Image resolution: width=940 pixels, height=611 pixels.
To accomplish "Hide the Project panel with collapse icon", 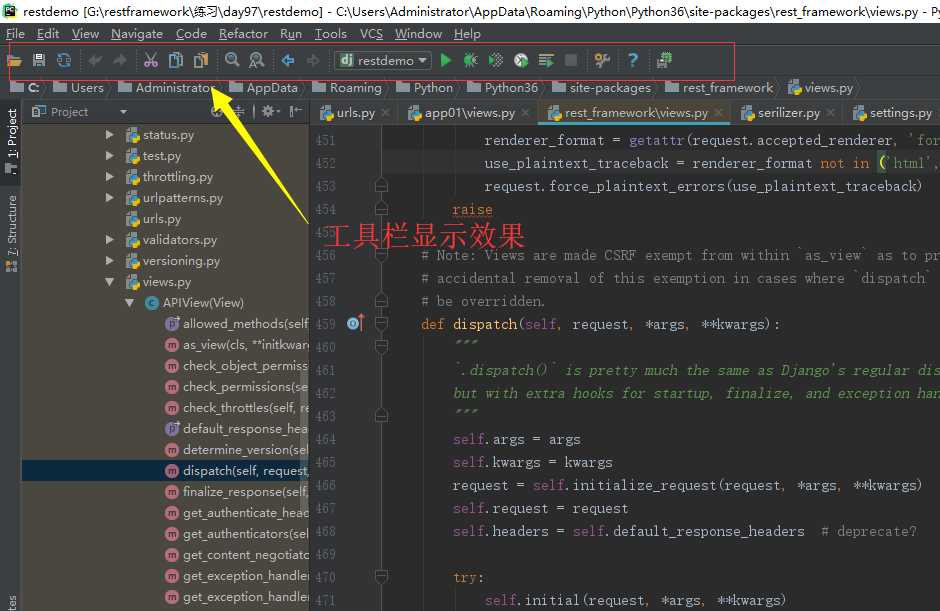I will (296, 112).
